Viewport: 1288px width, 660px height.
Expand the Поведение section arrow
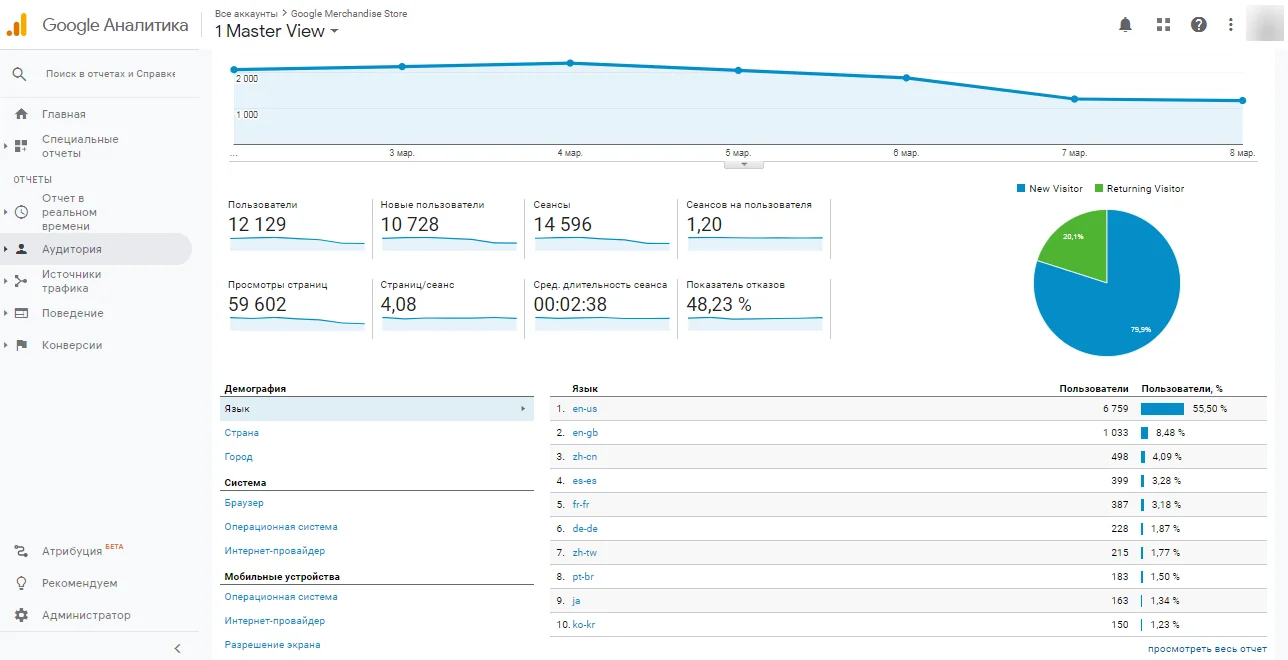click(x=5, y=313)
